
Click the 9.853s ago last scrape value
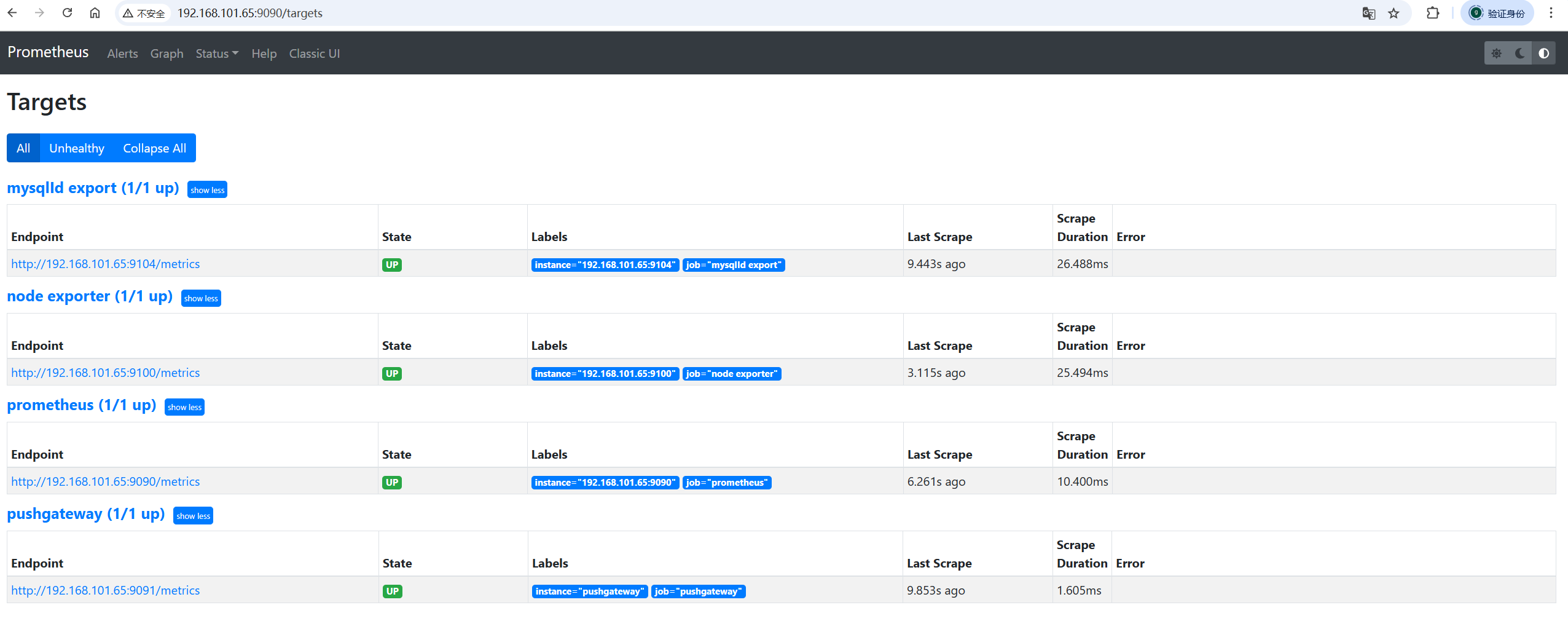point(936,590)
